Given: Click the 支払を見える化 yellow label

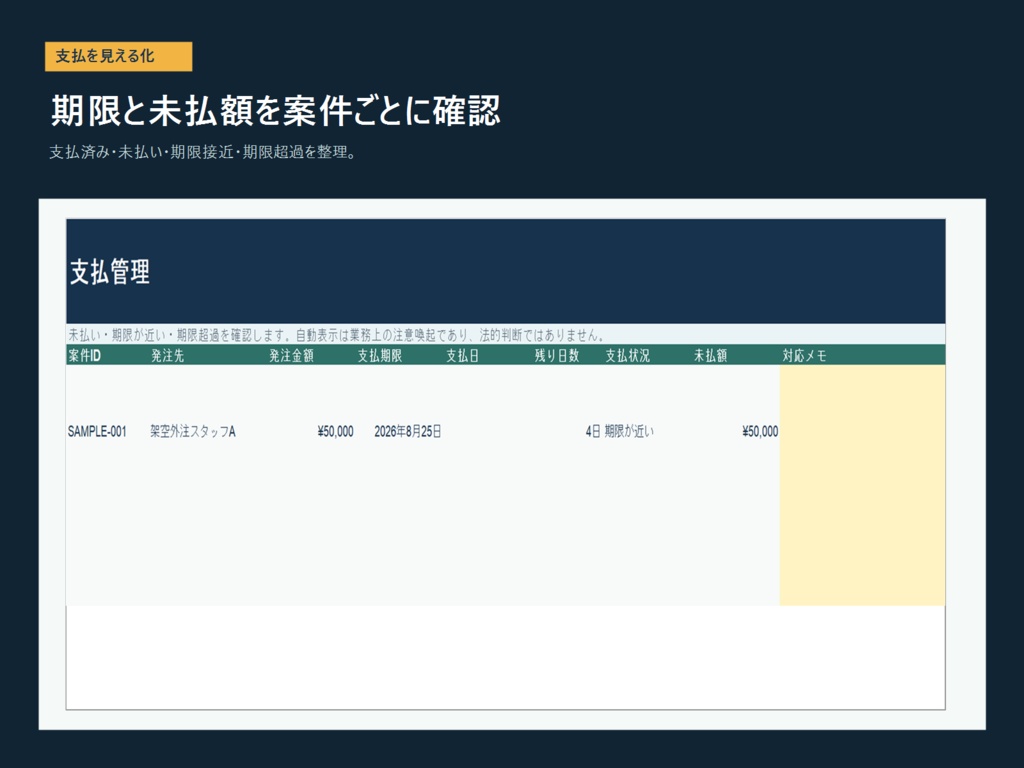Looking at the screenshot, I should [118, 56].
